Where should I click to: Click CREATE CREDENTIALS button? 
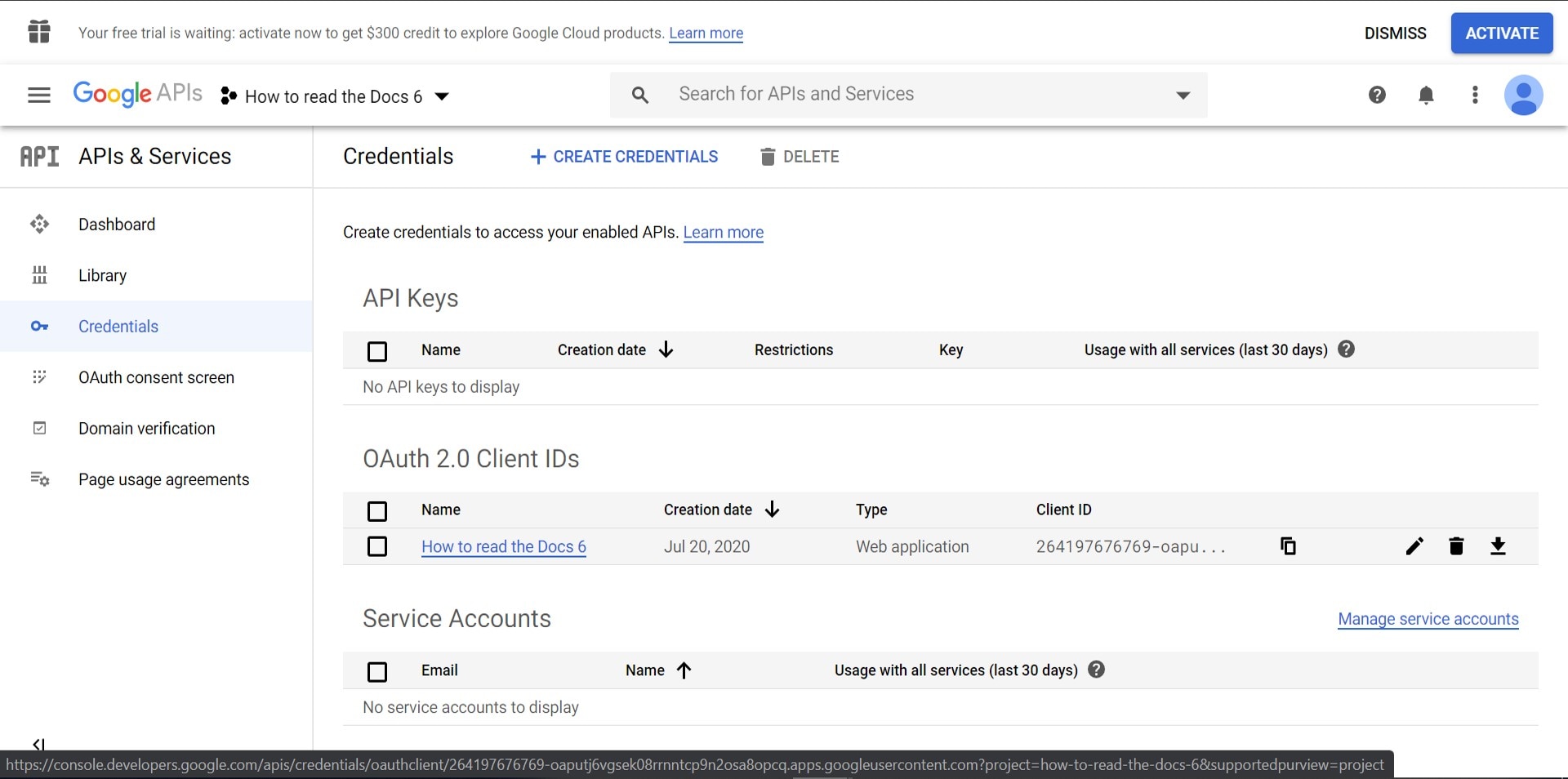pyautogui.click(x=624, y=157)
